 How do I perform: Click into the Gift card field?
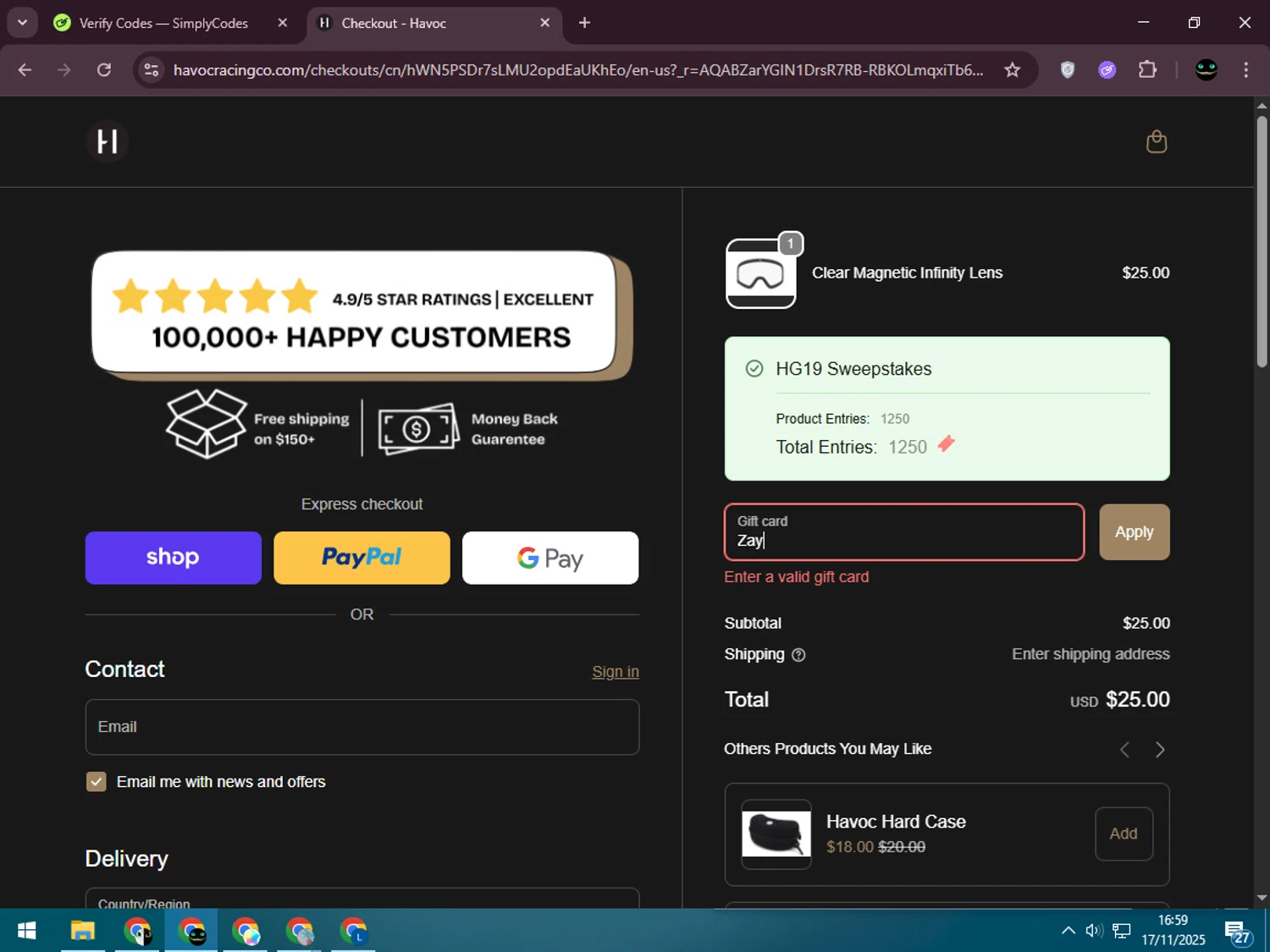coord(904,532)
